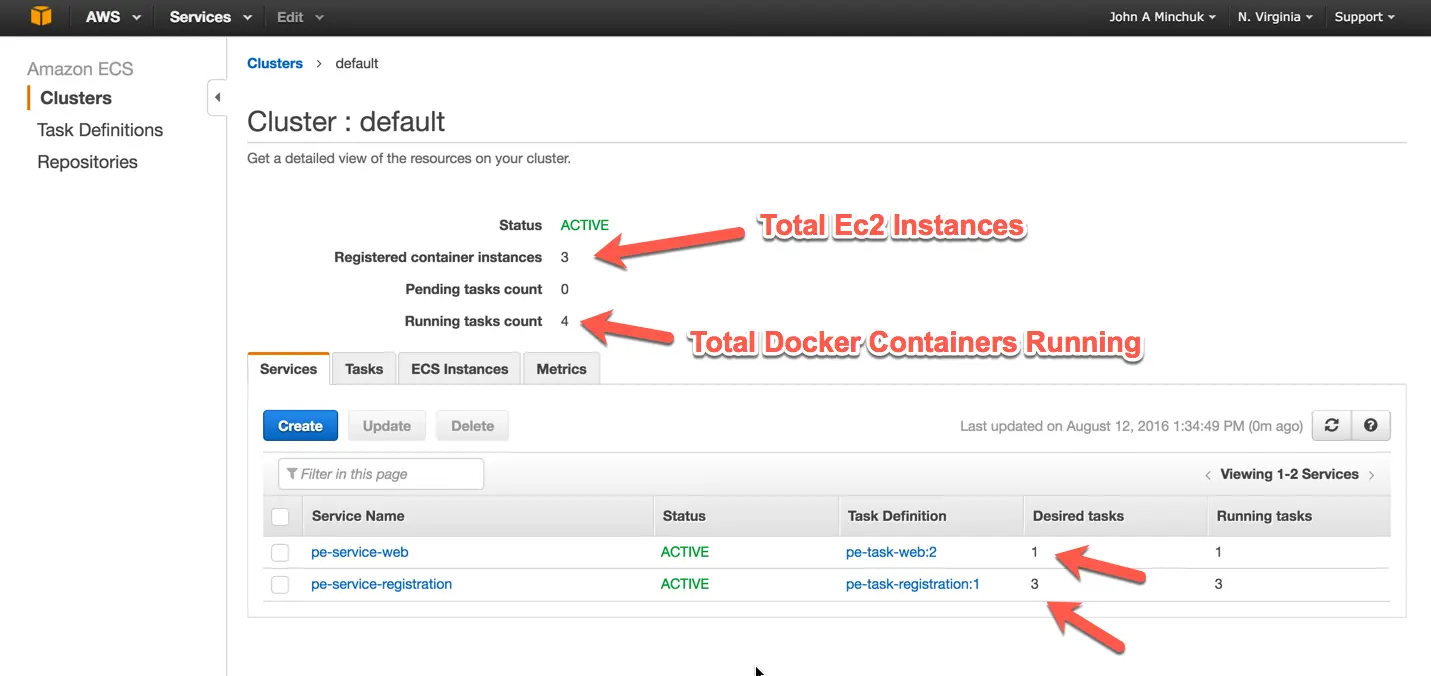Screen dimensions: 1431x676
Task: Open the pe-task-web:2 task definition link
Action: click(891, 552)
